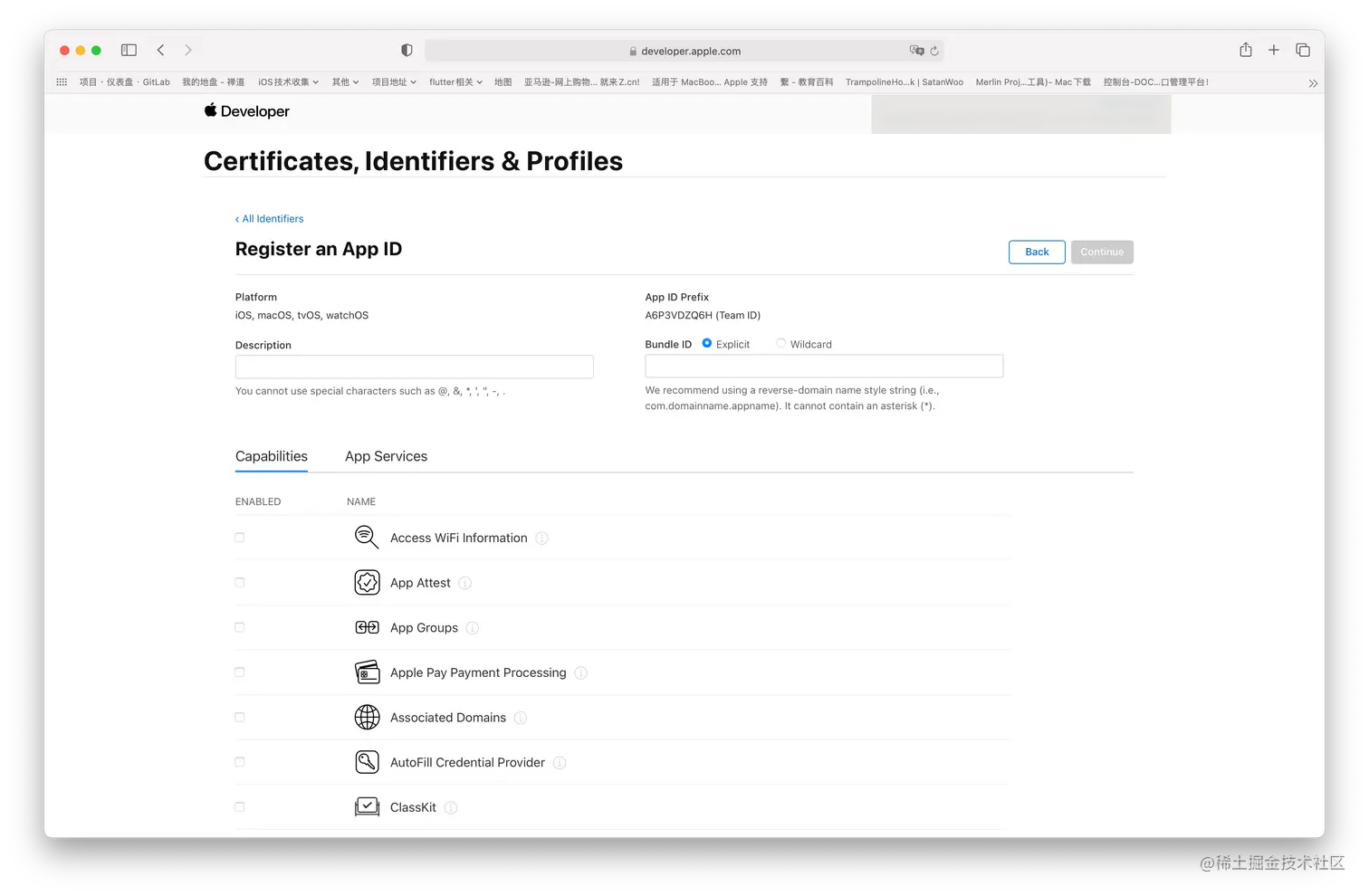Open a new tab with plus icon
This screenshot has height=896, width=1369.
click(1274, 50)
